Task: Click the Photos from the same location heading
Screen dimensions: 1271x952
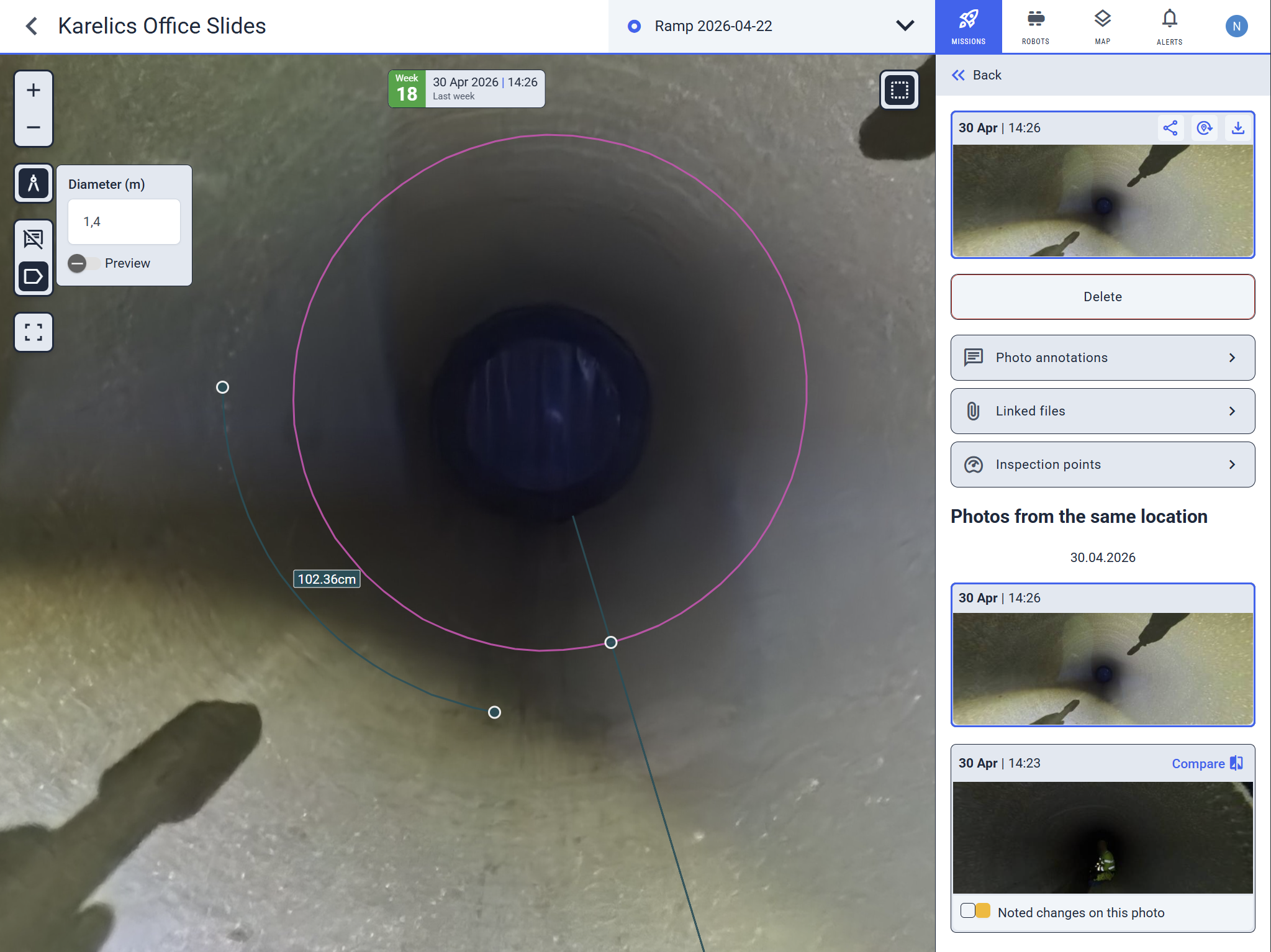Action: tap(1079, 517)
